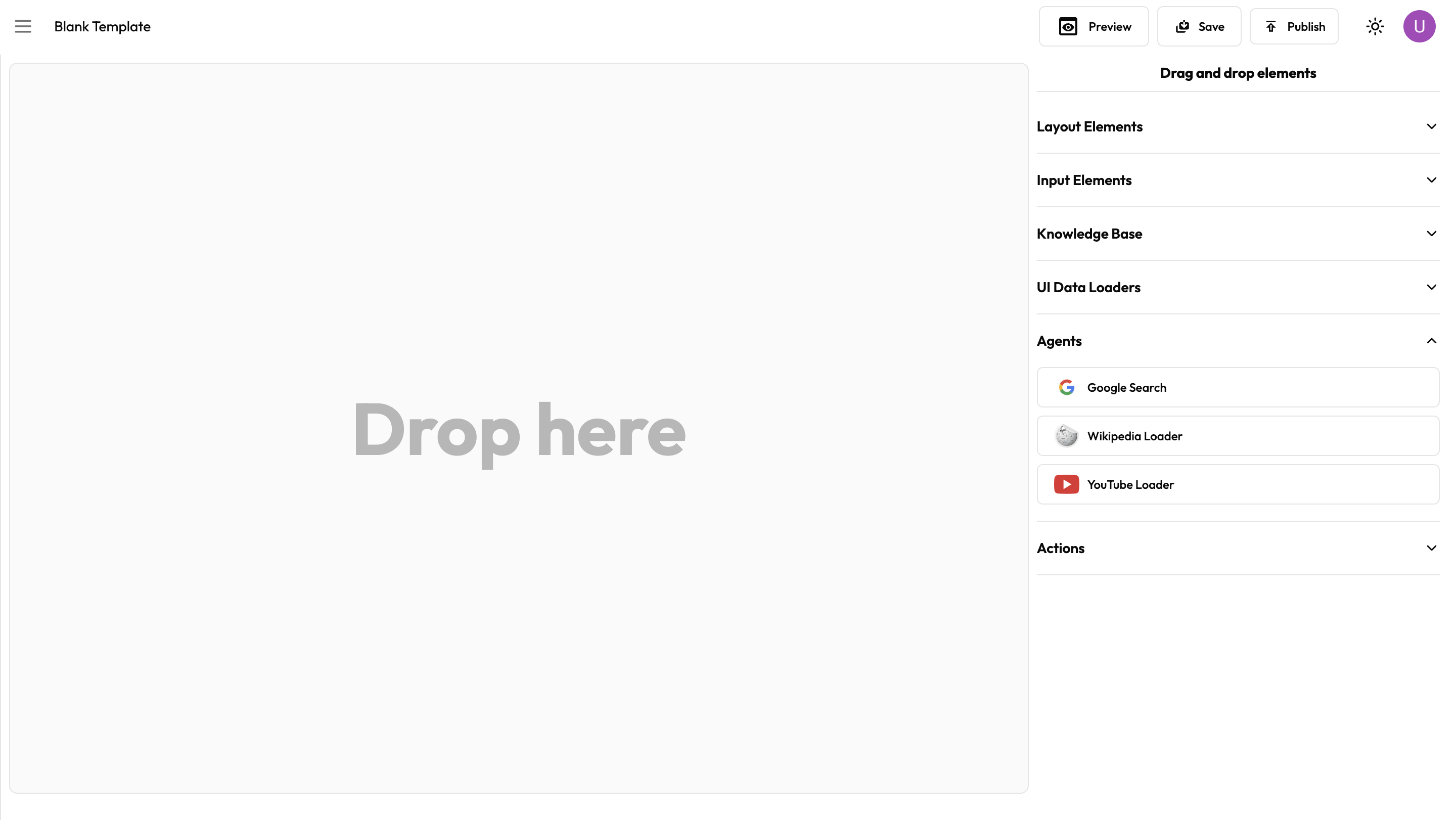This screenshot has height=820, width=1456.
Task: Click the Drop here canvas area
Action: pyautogui.click(x=519, y=430)
